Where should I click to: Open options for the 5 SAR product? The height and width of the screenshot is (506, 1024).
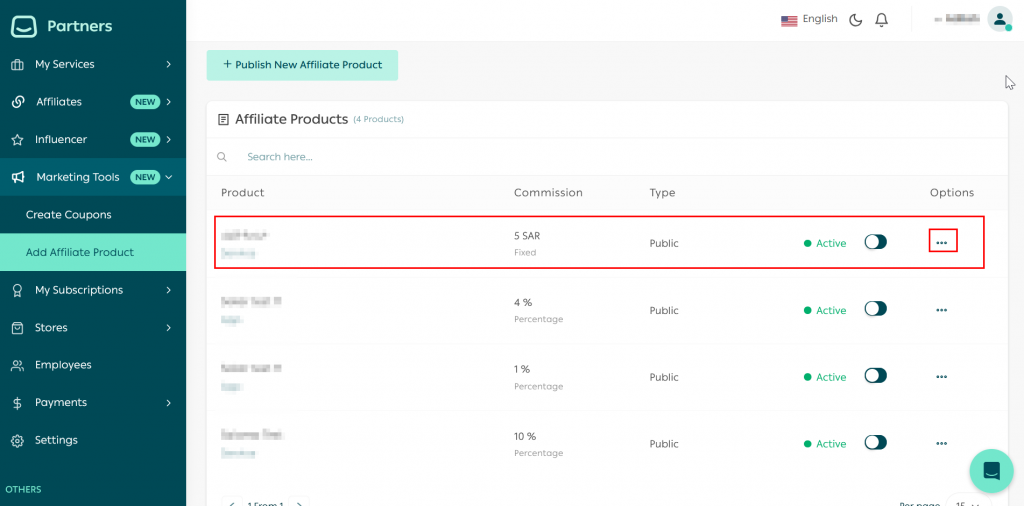[942, 243]
